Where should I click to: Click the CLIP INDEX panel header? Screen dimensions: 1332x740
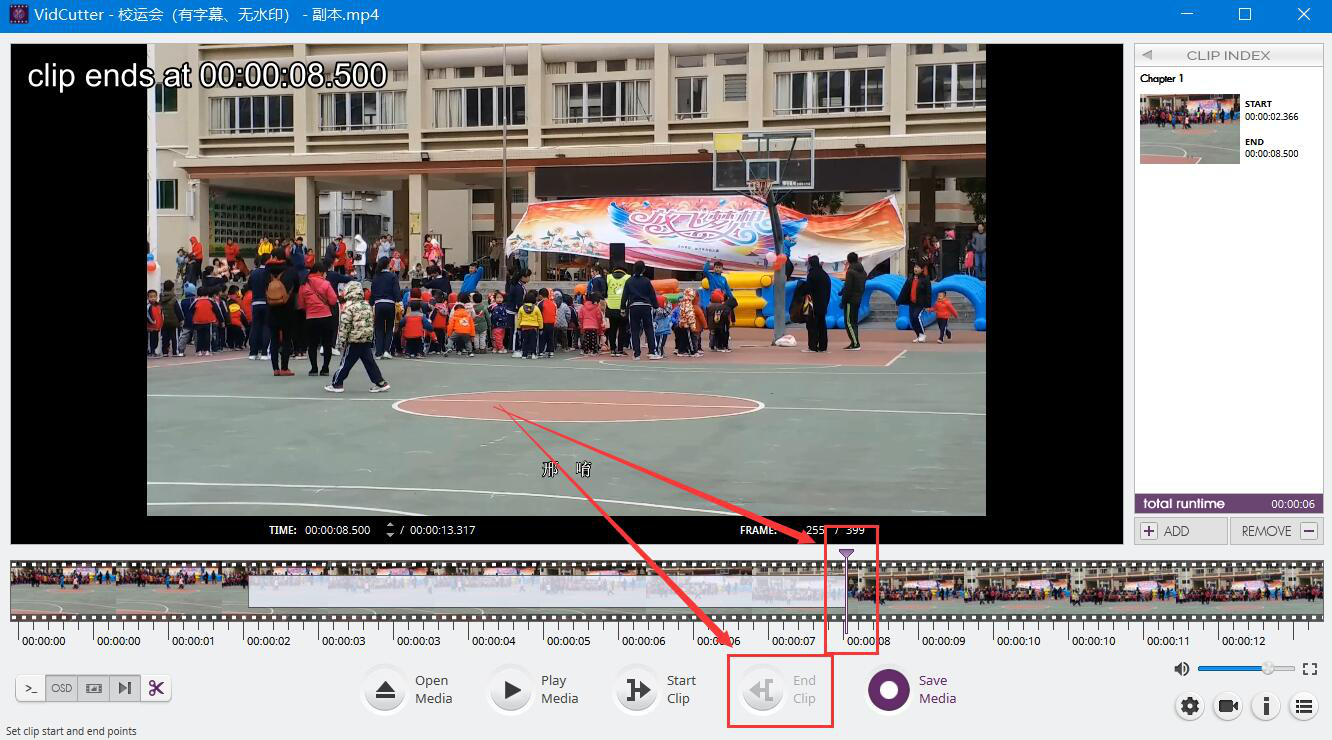(x=1228, y=55)
